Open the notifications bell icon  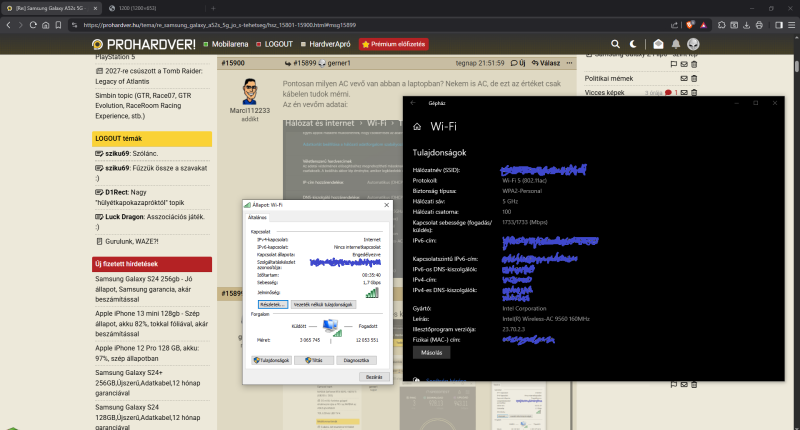click(676, 44)
